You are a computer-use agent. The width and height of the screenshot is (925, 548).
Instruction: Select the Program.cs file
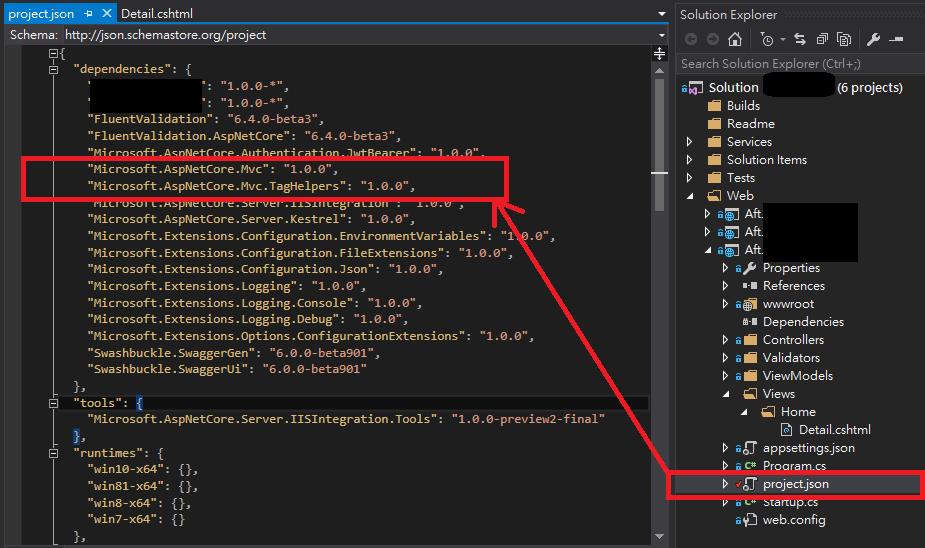click(794, 466)
